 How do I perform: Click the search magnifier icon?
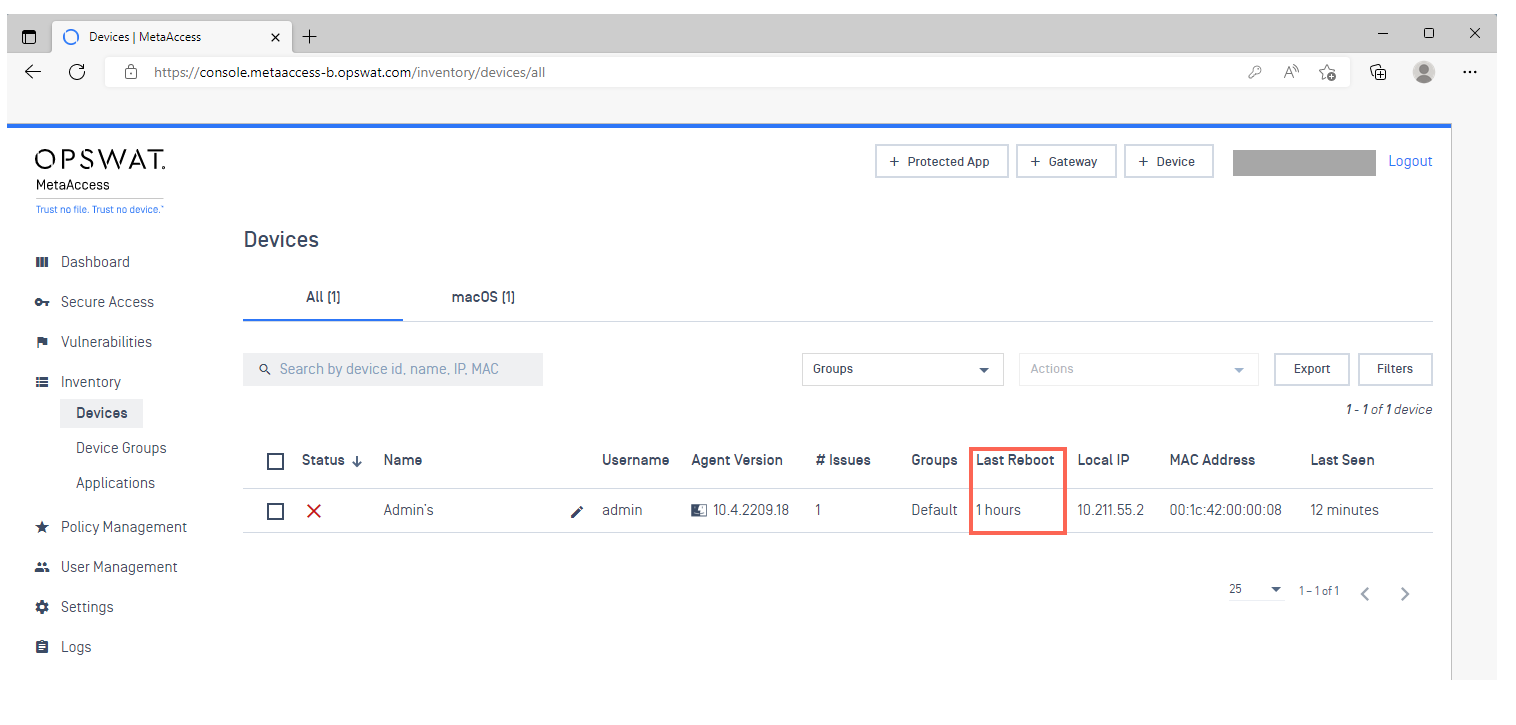coord(265,369)
